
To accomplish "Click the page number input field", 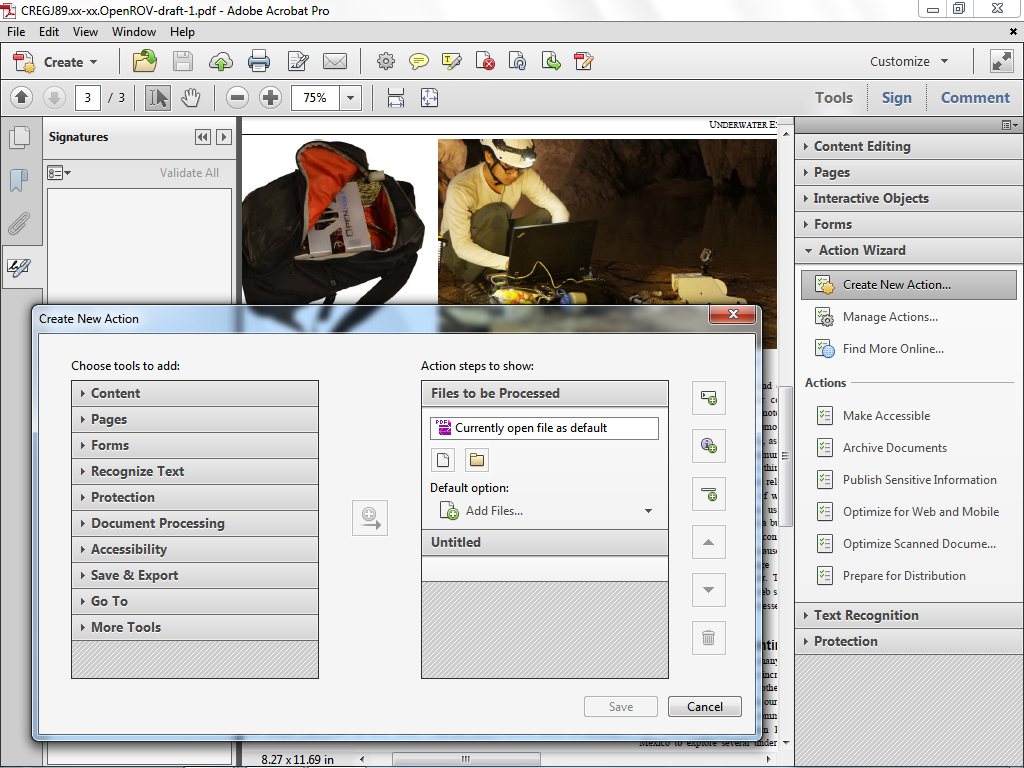I will 88,98.
